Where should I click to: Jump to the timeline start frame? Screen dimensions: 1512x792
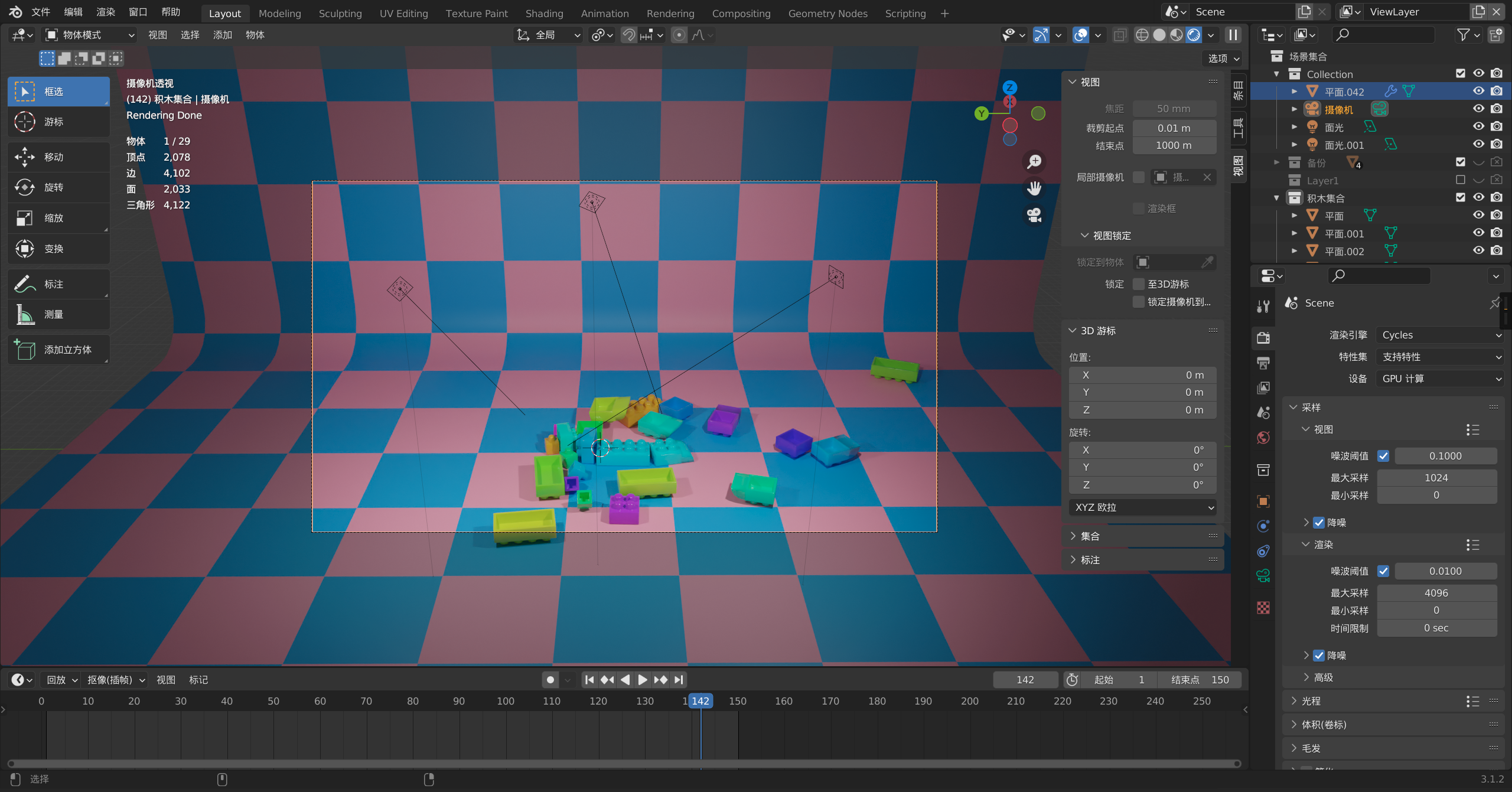[589, 680]
